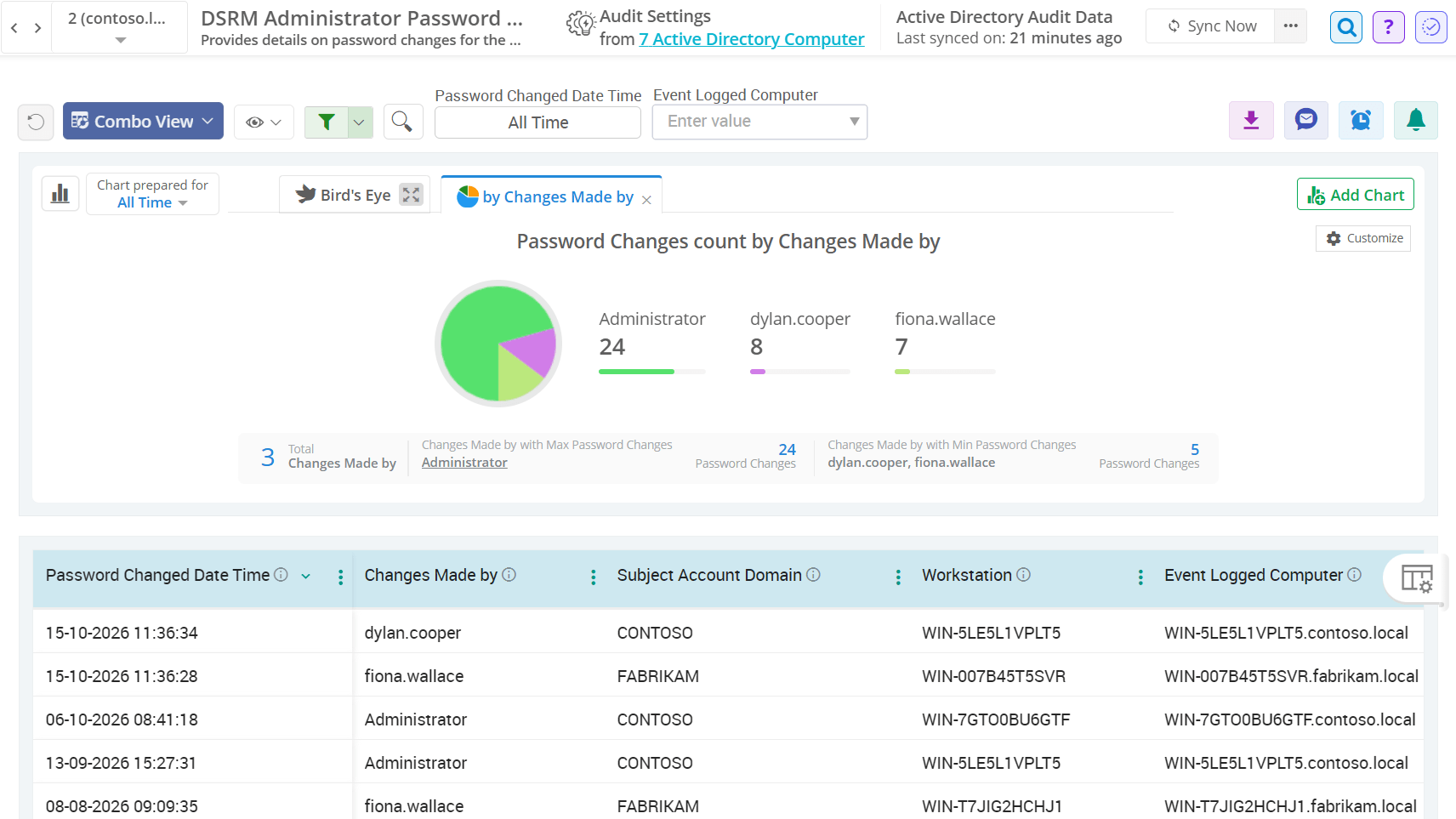
Task: Close the 'by Changes Made by' tab
Action: 646,200
